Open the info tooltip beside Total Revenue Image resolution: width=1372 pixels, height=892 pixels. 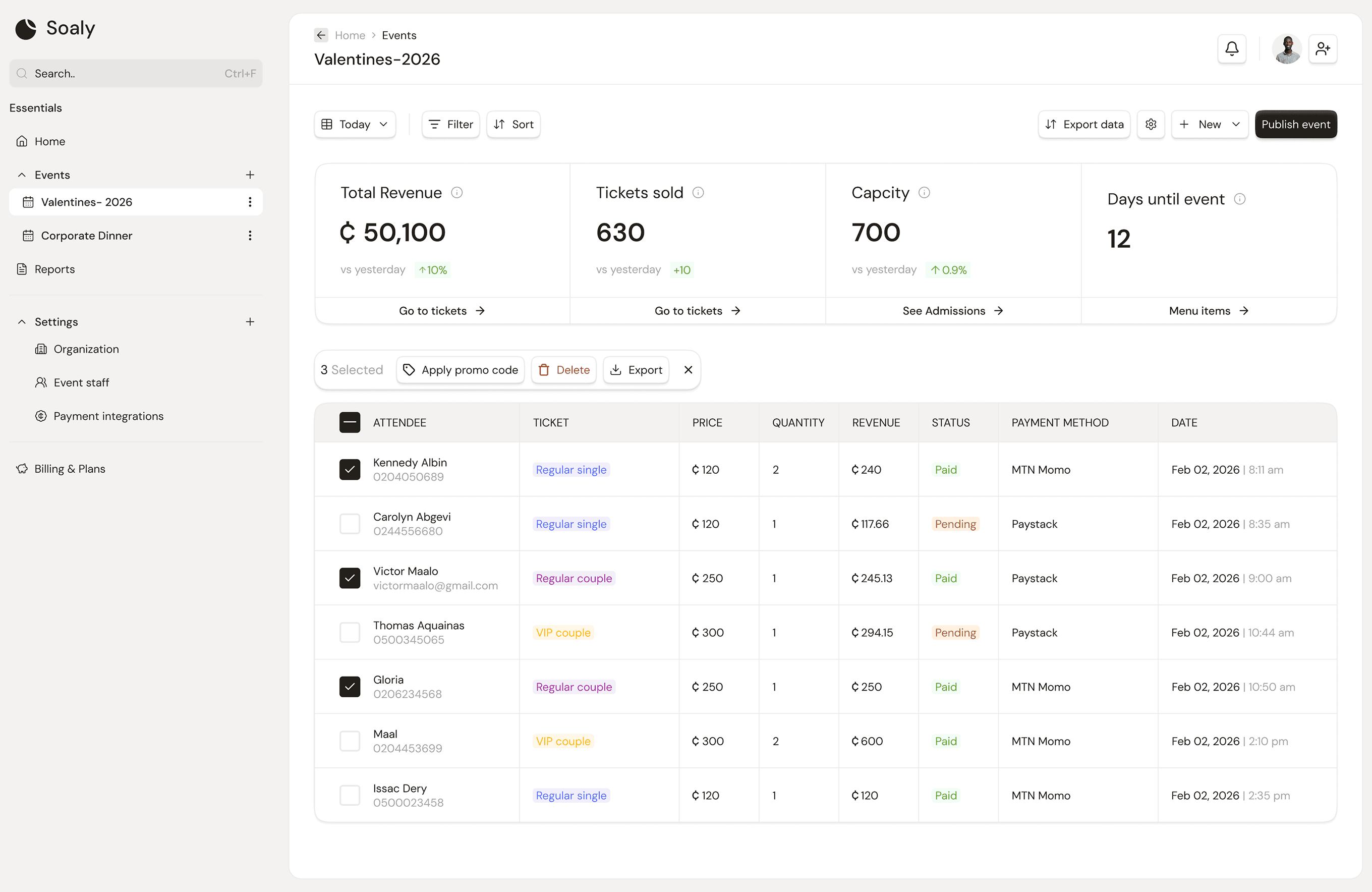point(456,193)
